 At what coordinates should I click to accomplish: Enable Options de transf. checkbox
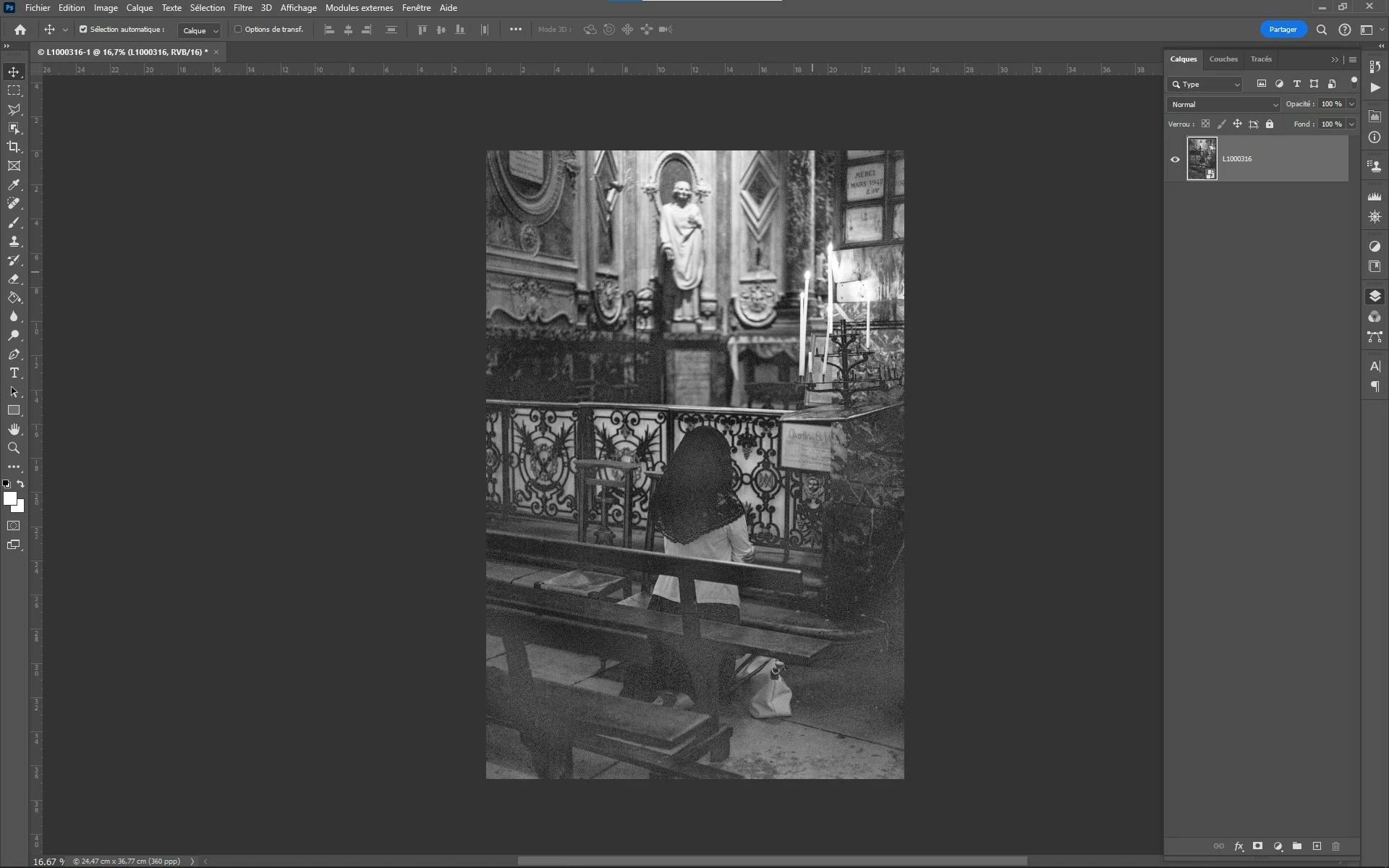click(238, 30)
